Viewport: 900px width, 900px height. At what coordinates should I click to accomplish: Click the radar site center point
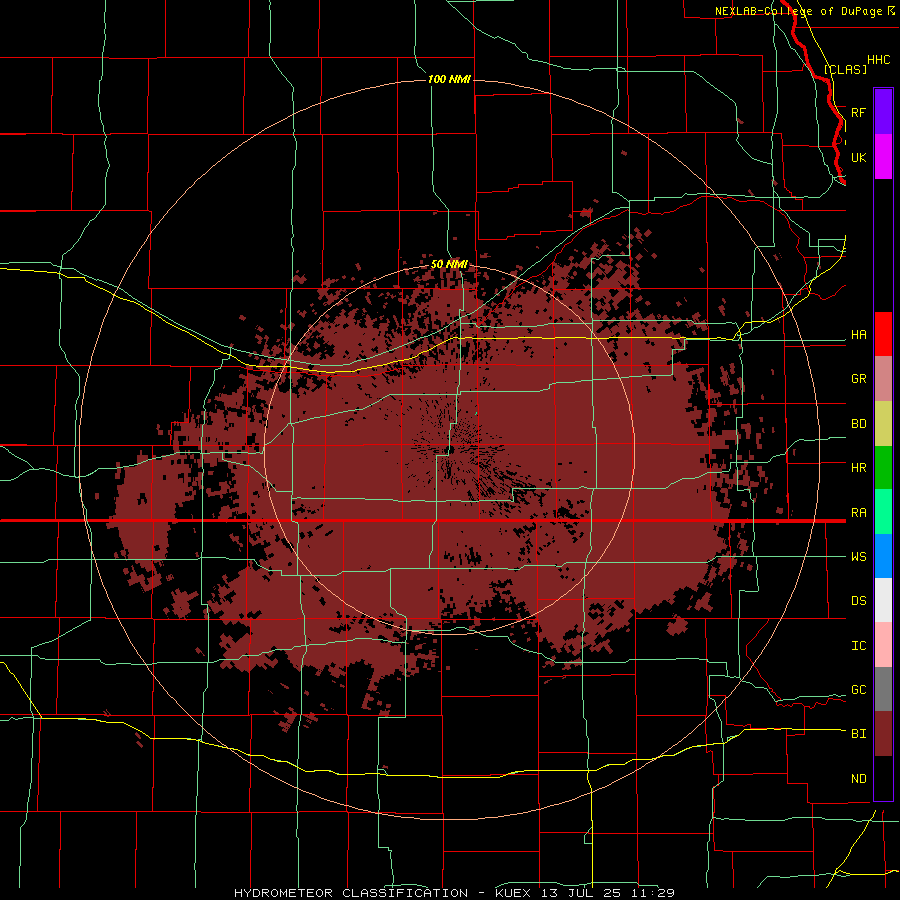point(451,449)
